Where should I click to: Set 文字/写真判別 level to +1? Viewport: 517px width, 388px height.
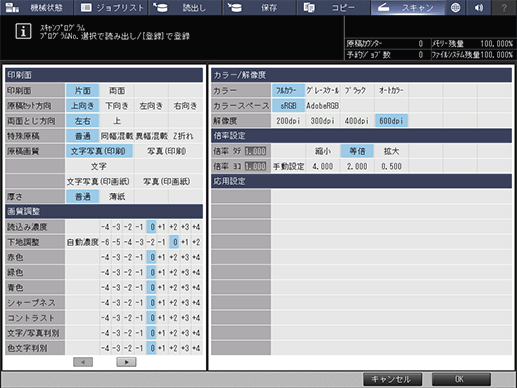[162, 333]
